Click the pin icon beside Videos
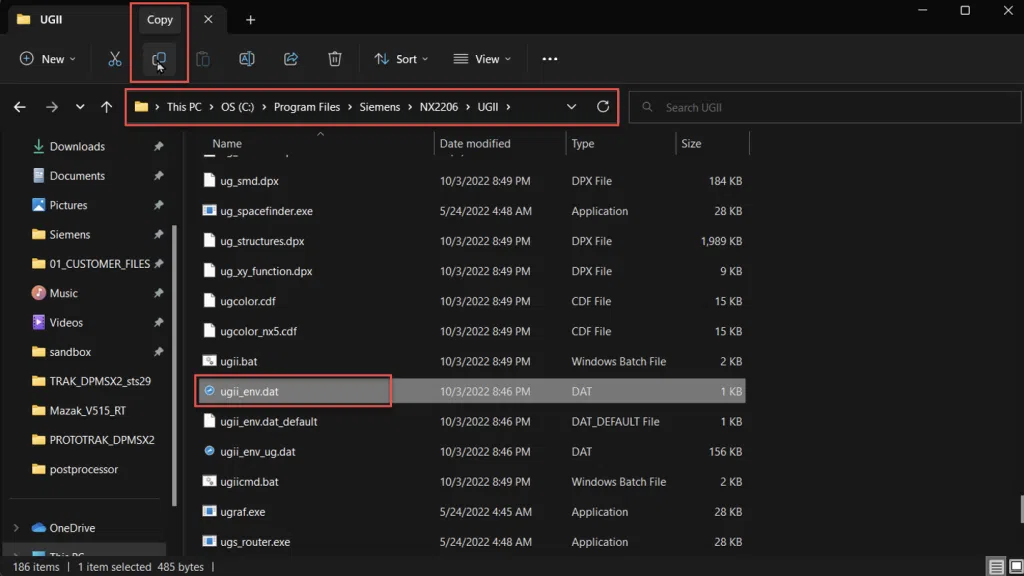This screenshot has height=576, width=1024. (x=158, y=323)
